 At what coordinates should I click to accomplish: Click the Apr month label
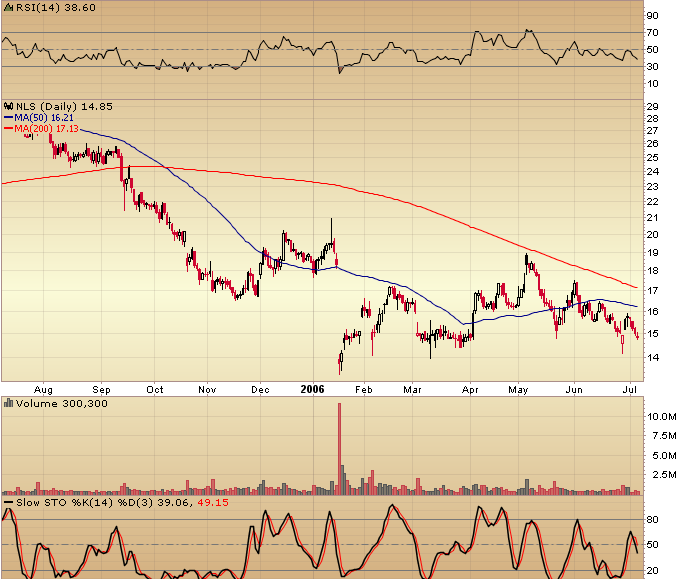tap(471, 389)
